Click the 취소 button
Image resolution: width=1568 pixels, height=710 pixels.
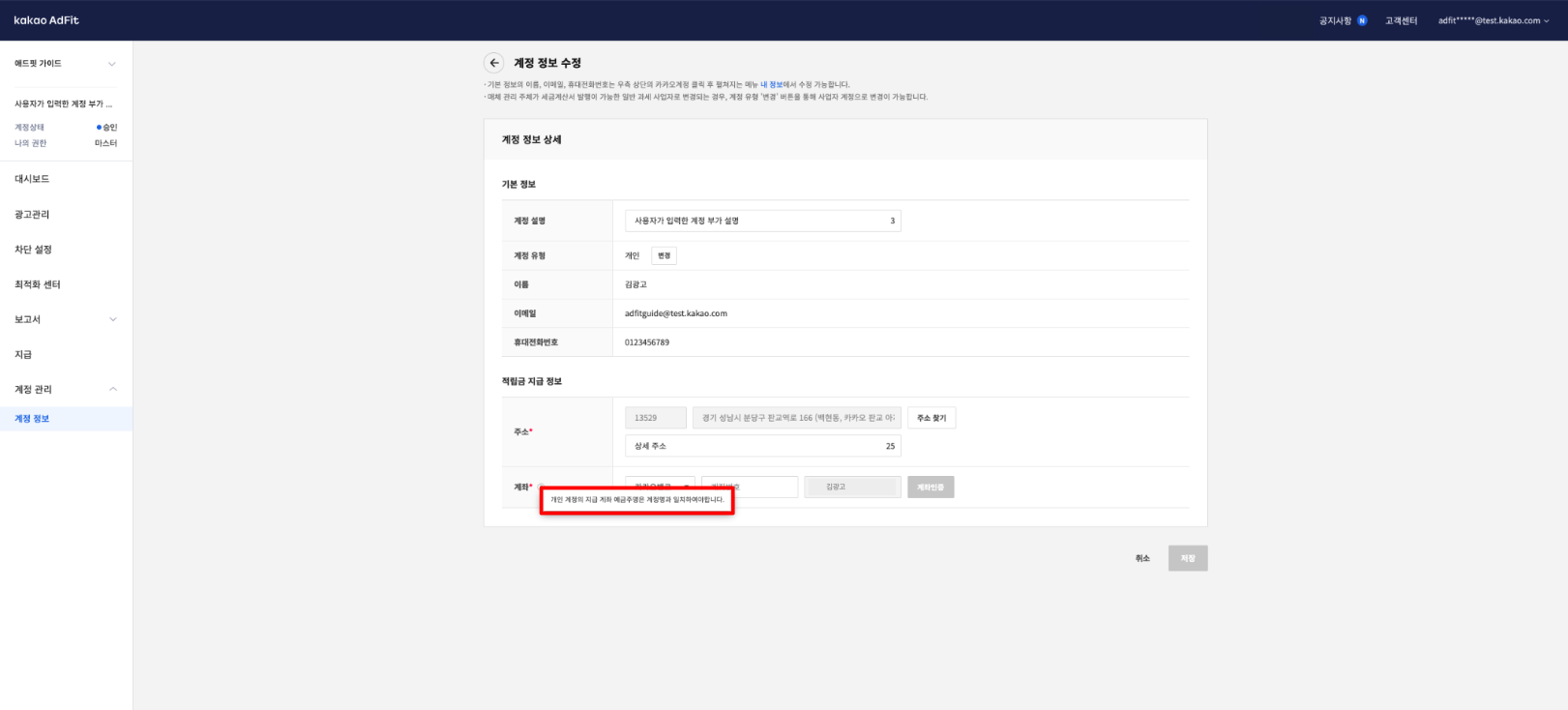click(x=1142, y=558)
